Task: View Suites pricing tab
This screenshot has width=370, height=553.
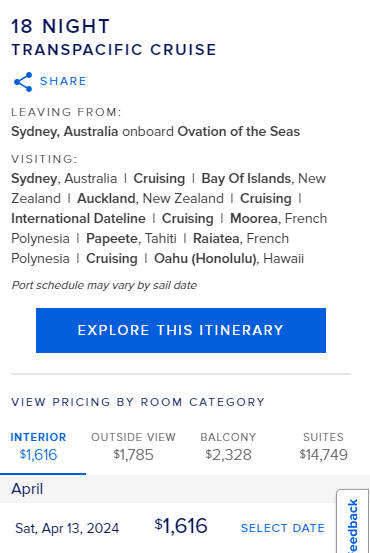Action: tap(323, 446)
